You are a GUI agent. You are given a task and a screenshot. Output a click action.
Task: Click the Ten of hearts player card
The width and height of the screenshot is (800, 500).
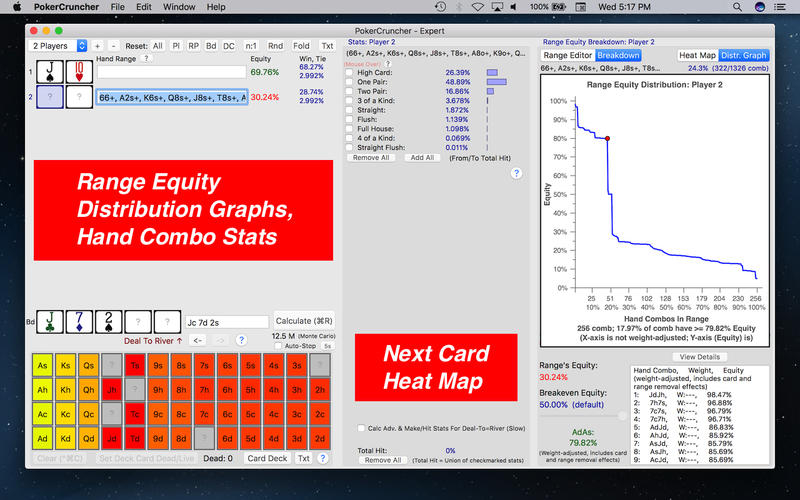click(78, 72)
